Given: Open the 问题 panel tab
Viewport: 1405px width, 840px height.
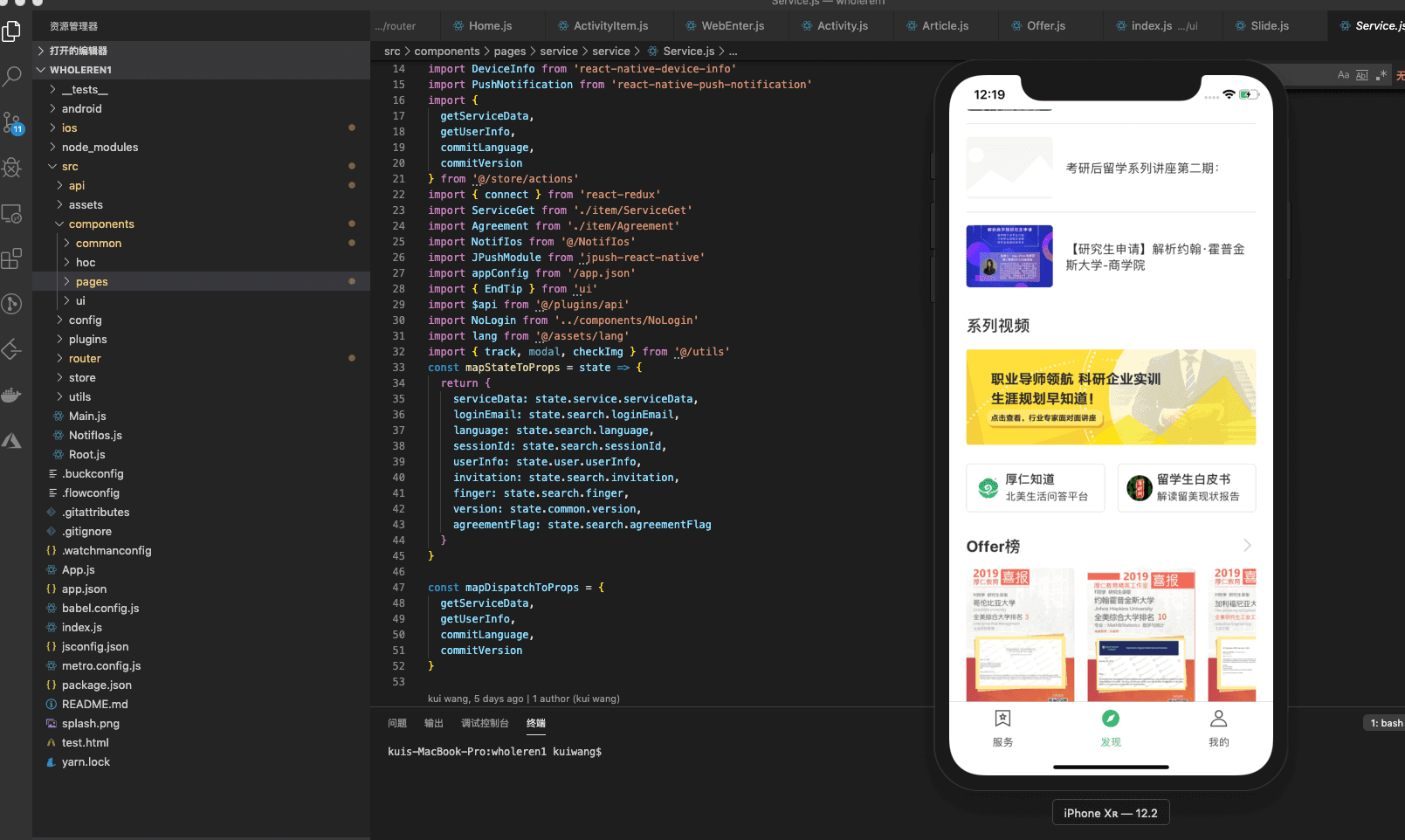Looking at the screenshot, I should [x=397, y=723].
